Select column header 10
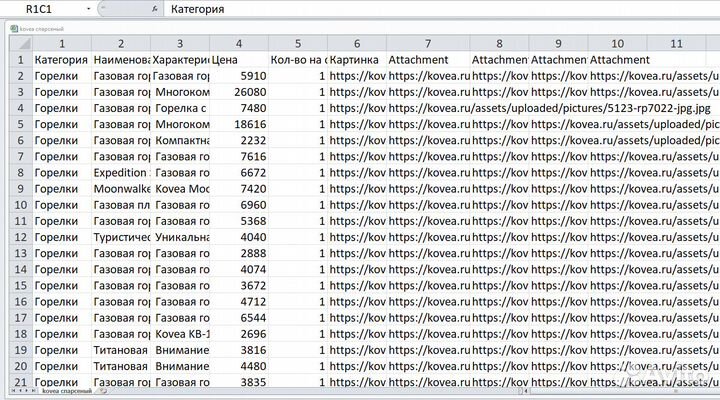 tap(618, 44)
